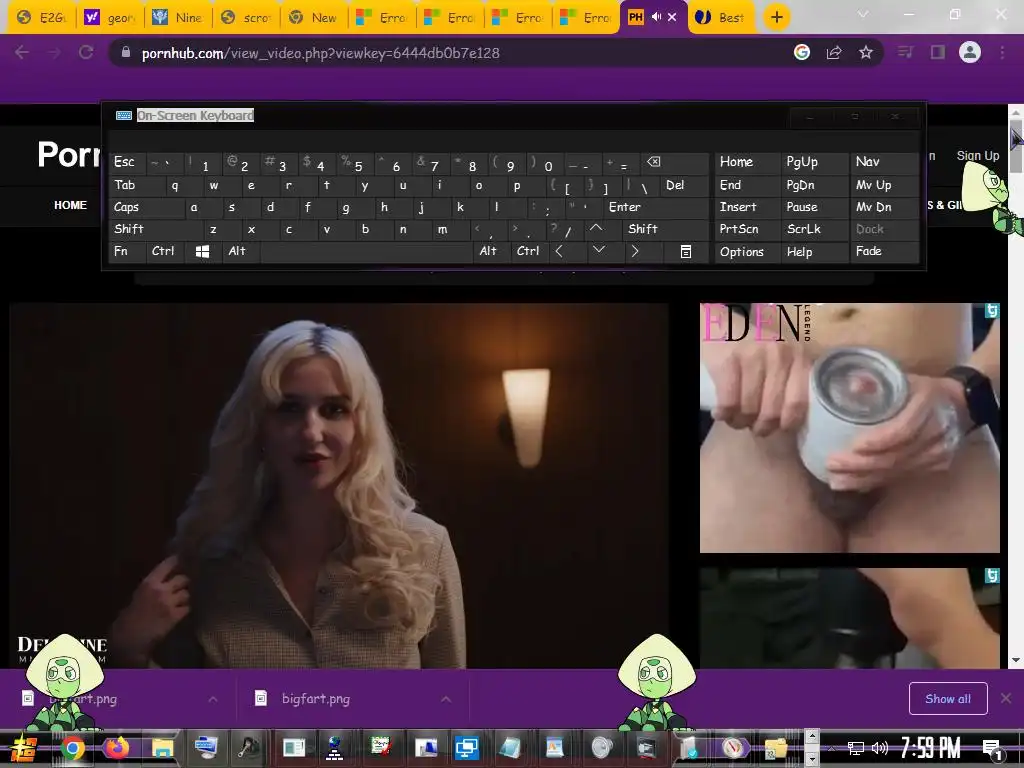The width and height of the screenshot is (1024, 768).
Task: Go back using the browser back arrow
Action: [x=22, y=53]
